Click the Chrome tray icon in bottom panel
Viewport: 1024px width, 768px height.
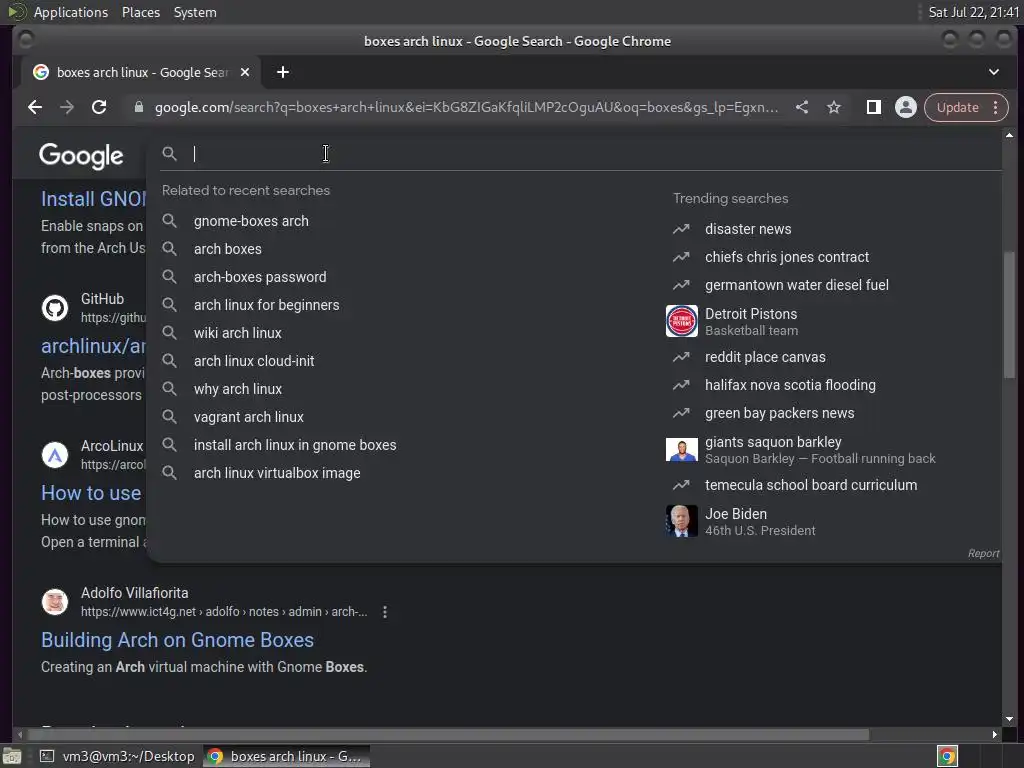point(947,756)
